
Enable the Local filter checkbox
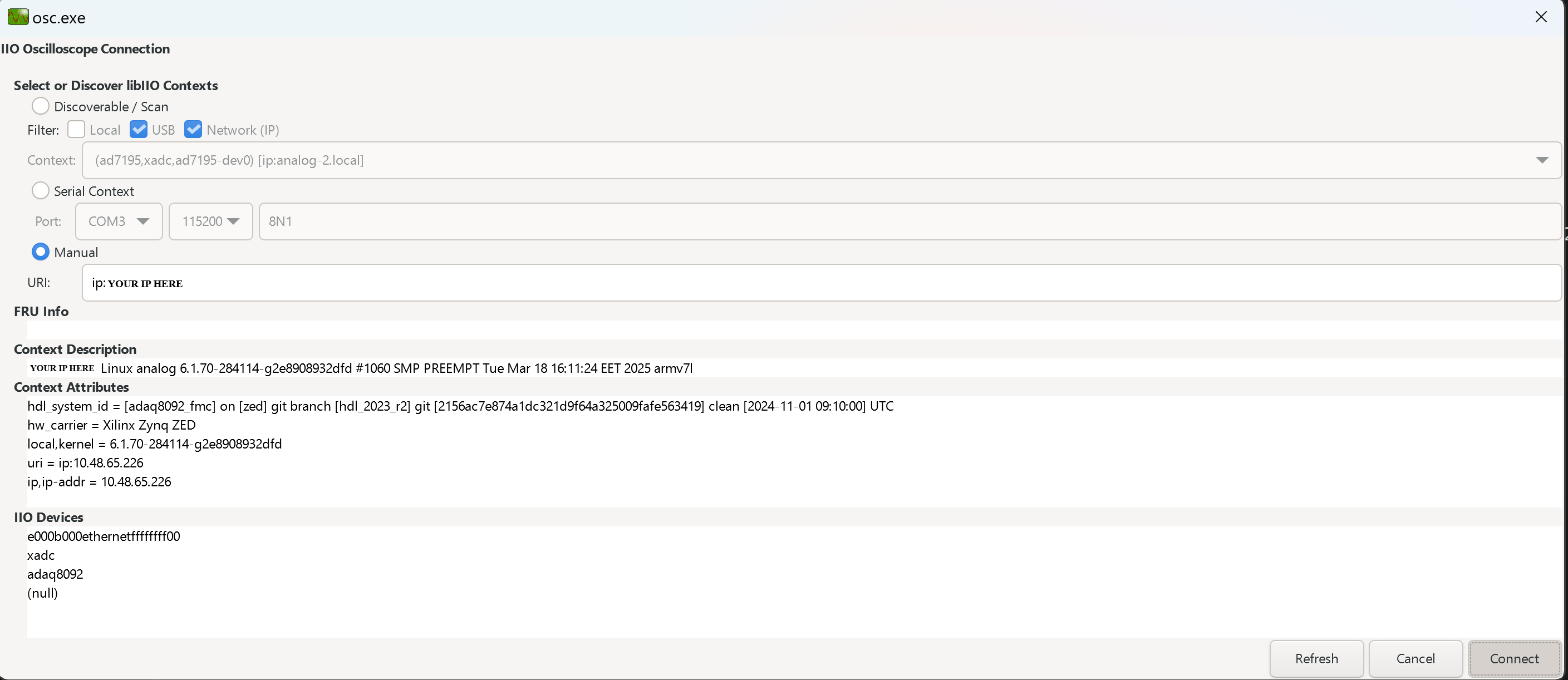tap(76, 129)
